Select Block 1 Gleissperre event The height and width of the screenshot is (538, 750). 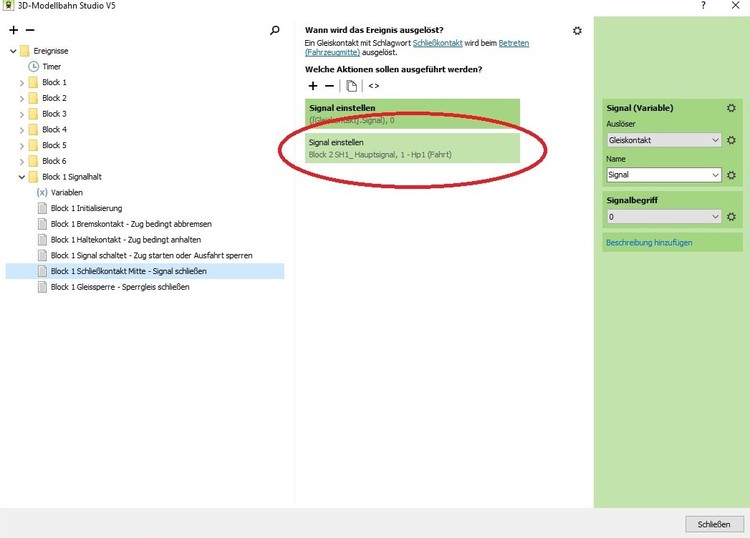click(x=120, y=287)
